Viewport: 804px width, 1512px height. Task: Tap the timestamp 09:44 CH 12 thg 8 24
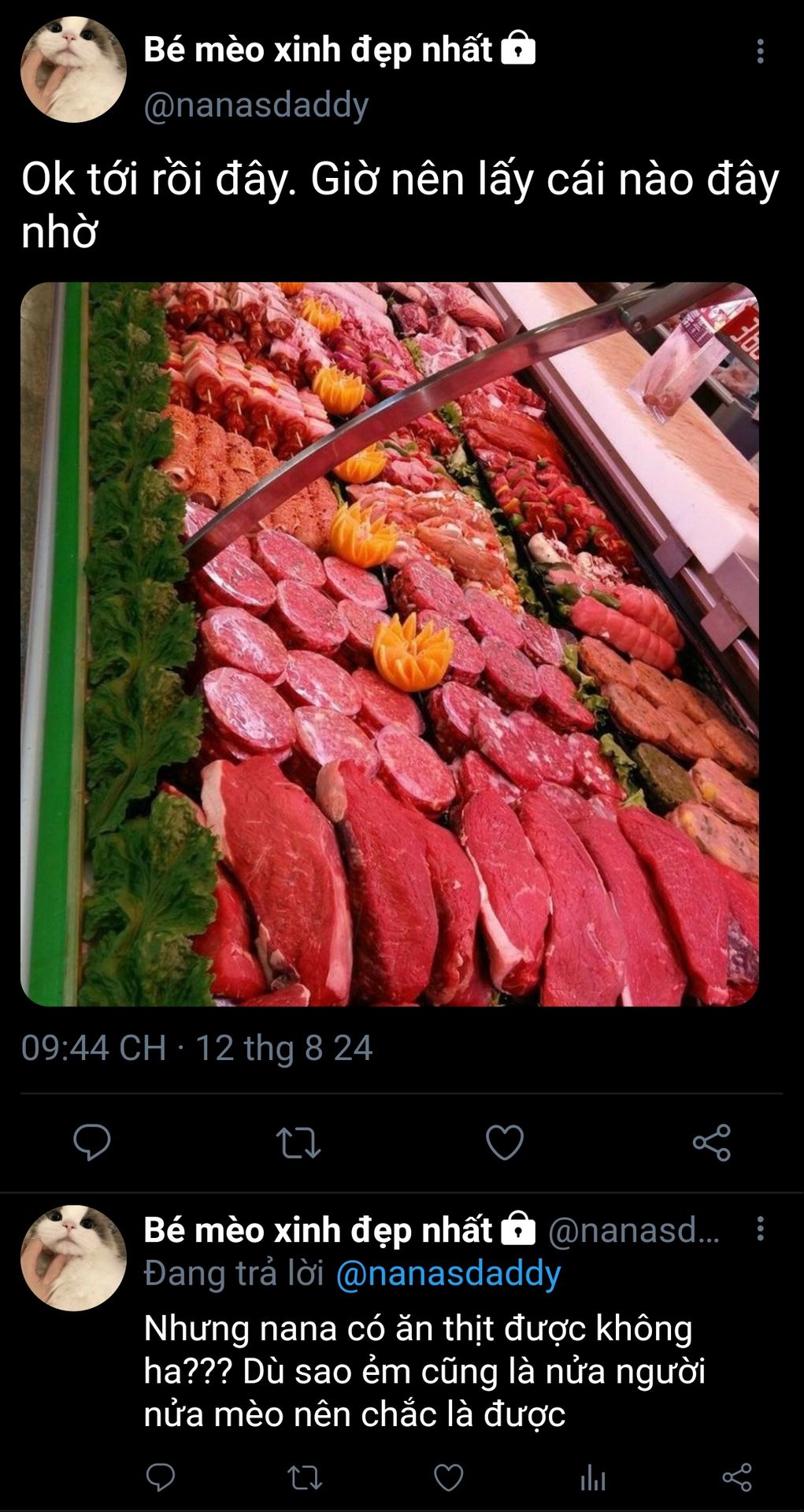tap(197, 1048)
